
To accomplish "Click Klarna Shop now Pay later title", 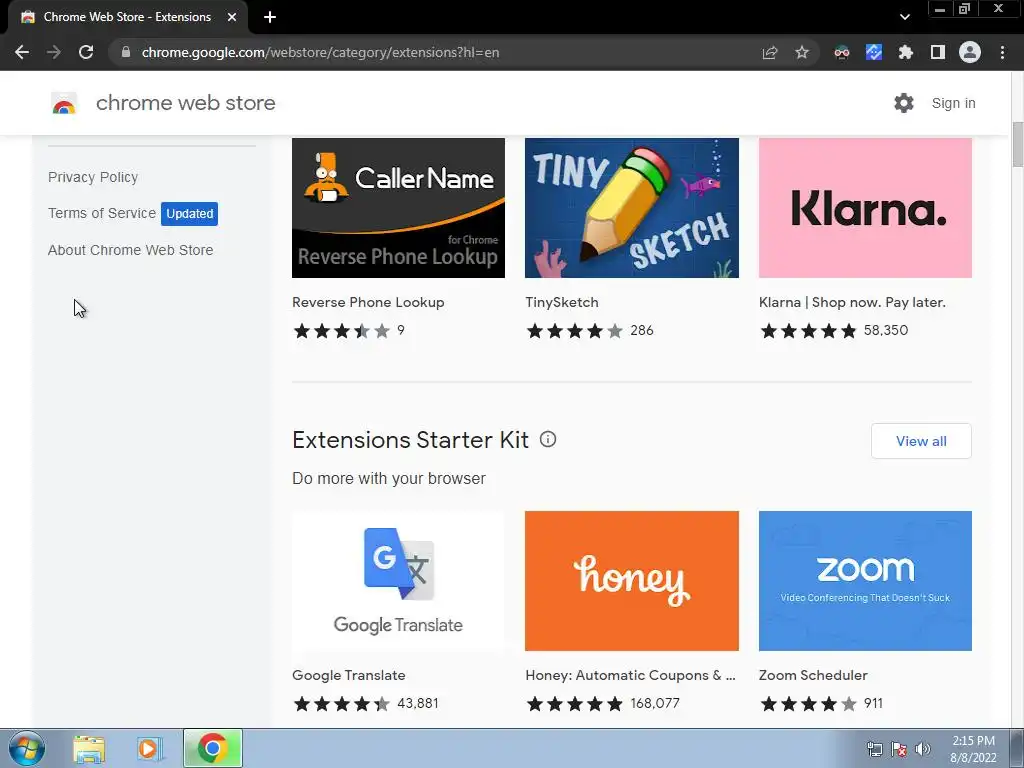I will coord(852,302).
